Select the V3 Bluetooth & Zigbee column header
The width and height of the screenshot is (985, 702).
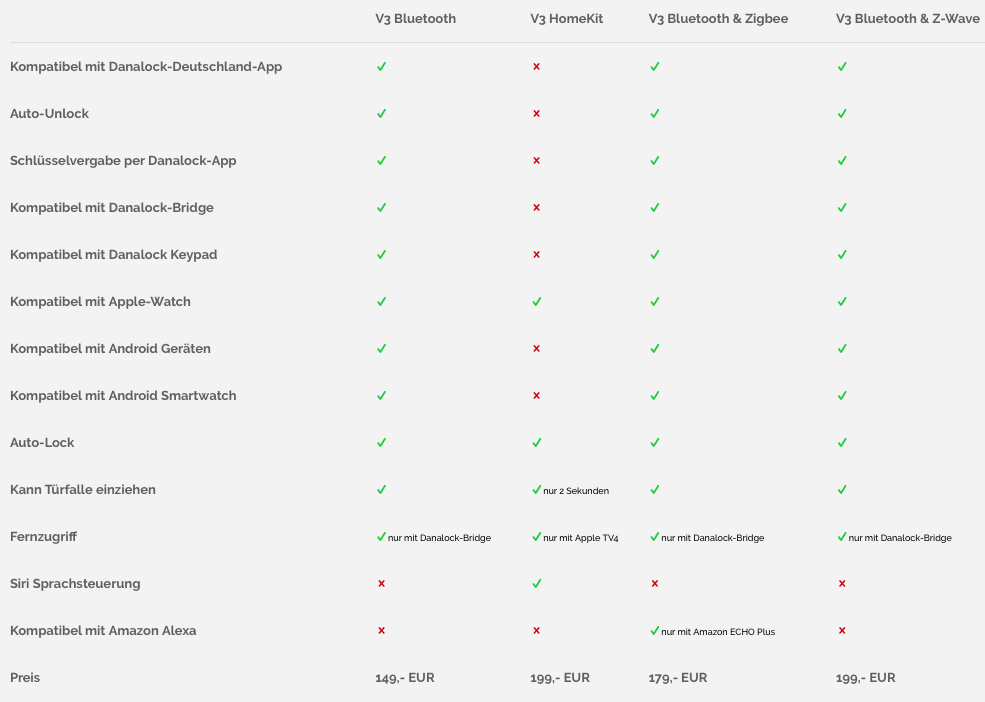[718, 19]
